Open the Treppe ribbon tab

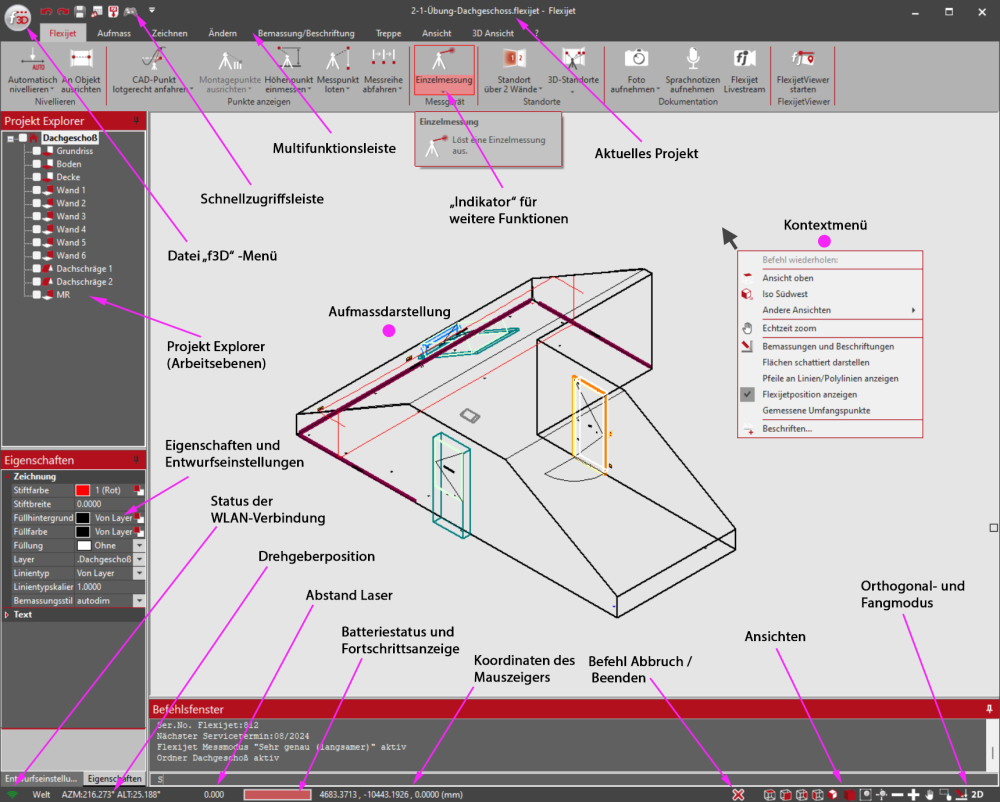tap(388, 33)
